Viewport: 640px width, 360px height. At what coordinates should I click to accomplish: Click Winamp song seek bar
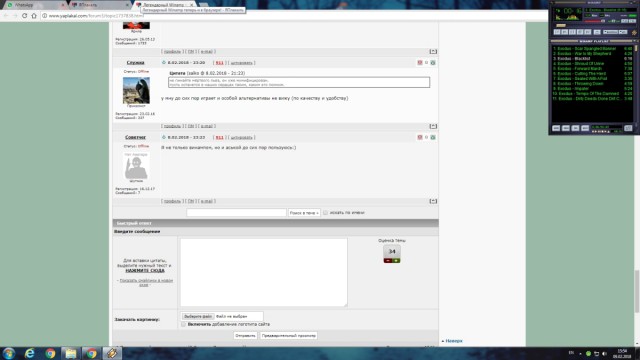(596, 25)
